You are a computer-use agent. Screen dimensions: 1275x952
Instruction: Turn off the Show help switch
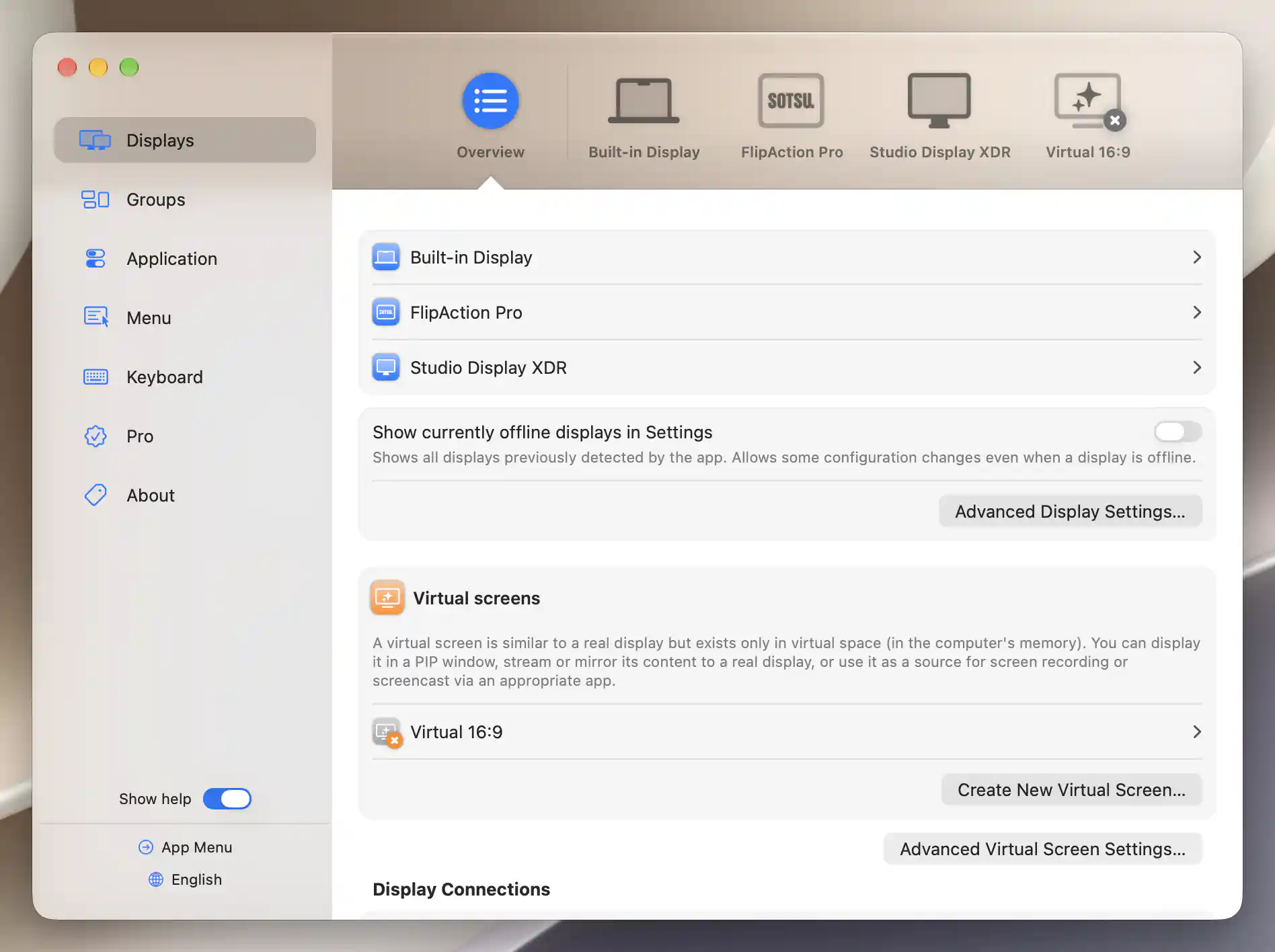[227, 799]
